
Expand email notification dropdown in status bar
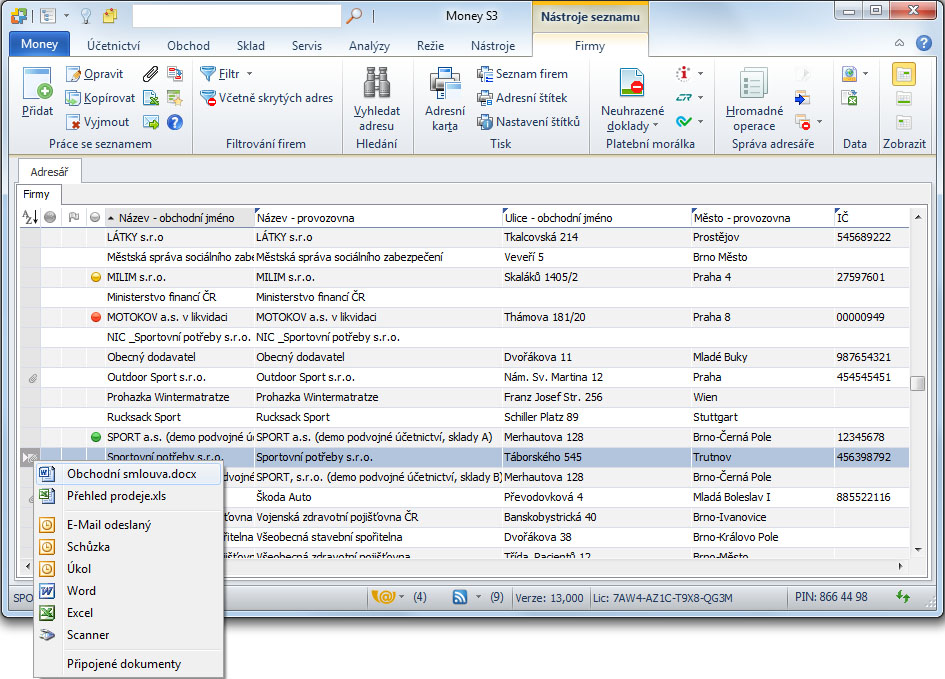click(x=402, y=597)
